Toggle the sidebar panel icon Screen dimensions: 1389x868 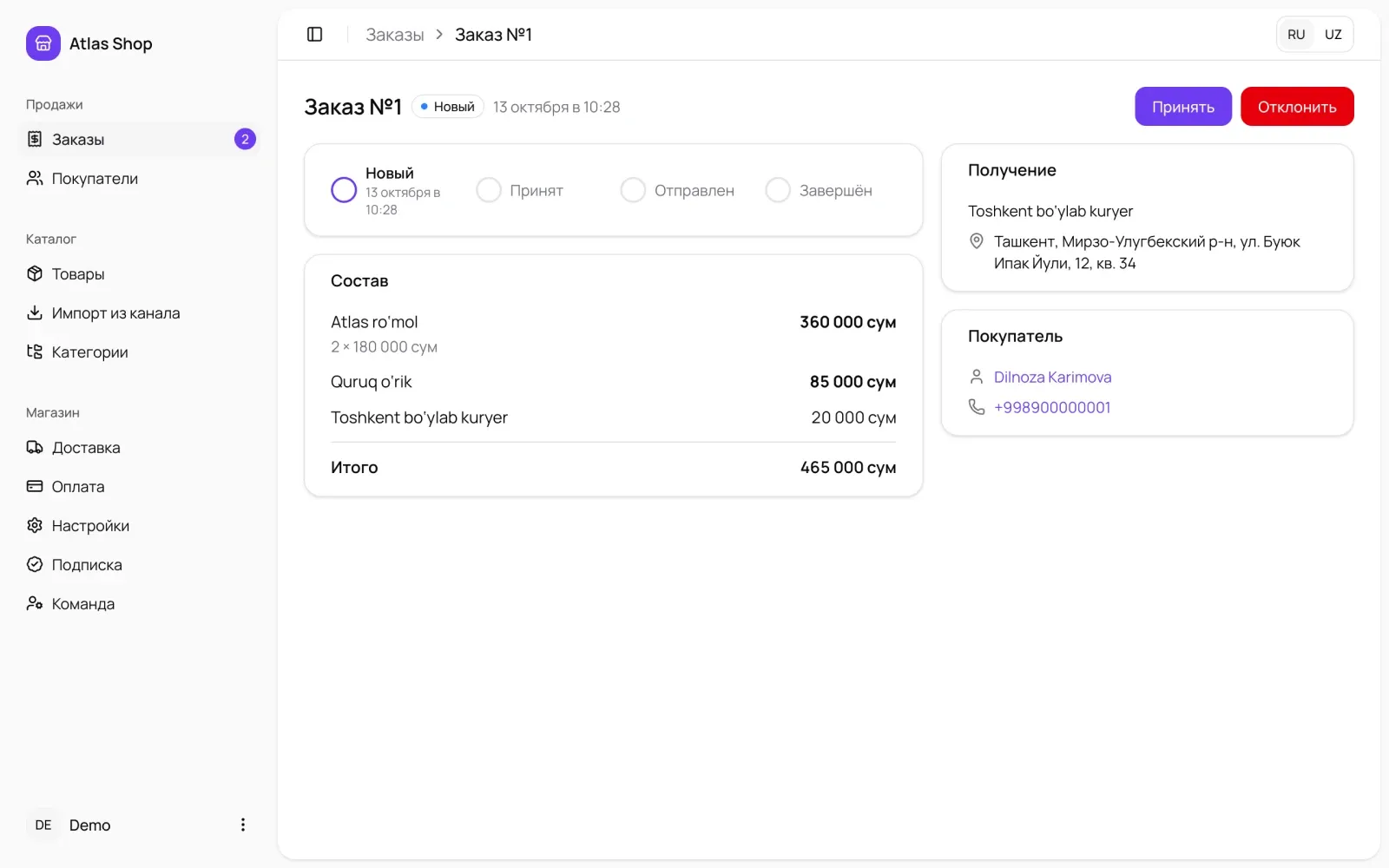click(x=315, y=35)
